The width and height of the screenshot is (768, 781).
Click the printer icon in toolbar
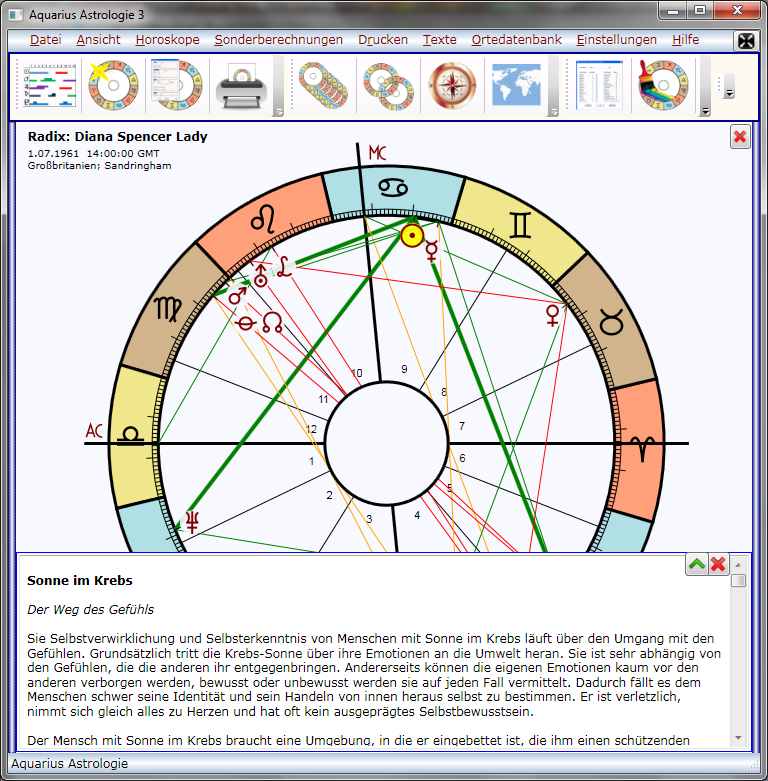240,85
